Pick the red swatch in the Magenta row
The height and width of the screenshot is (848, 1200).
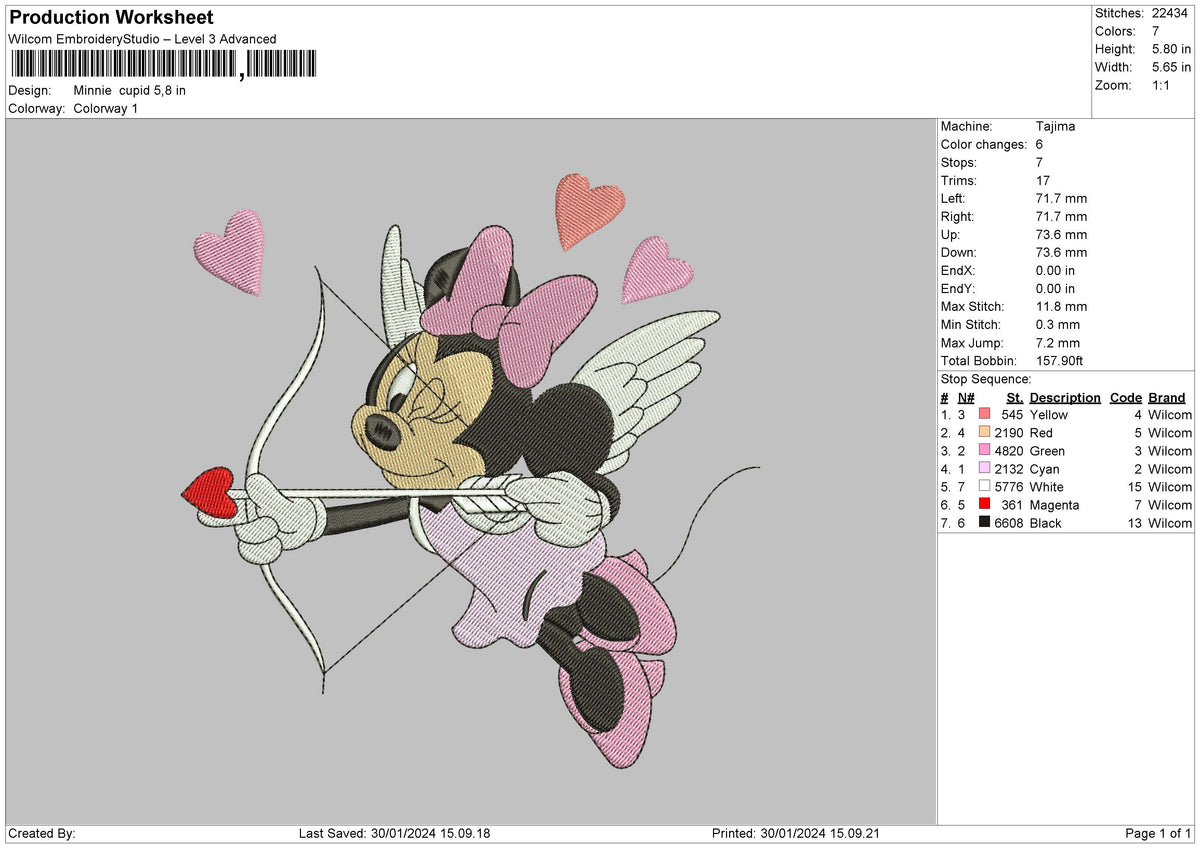[985, 504]
